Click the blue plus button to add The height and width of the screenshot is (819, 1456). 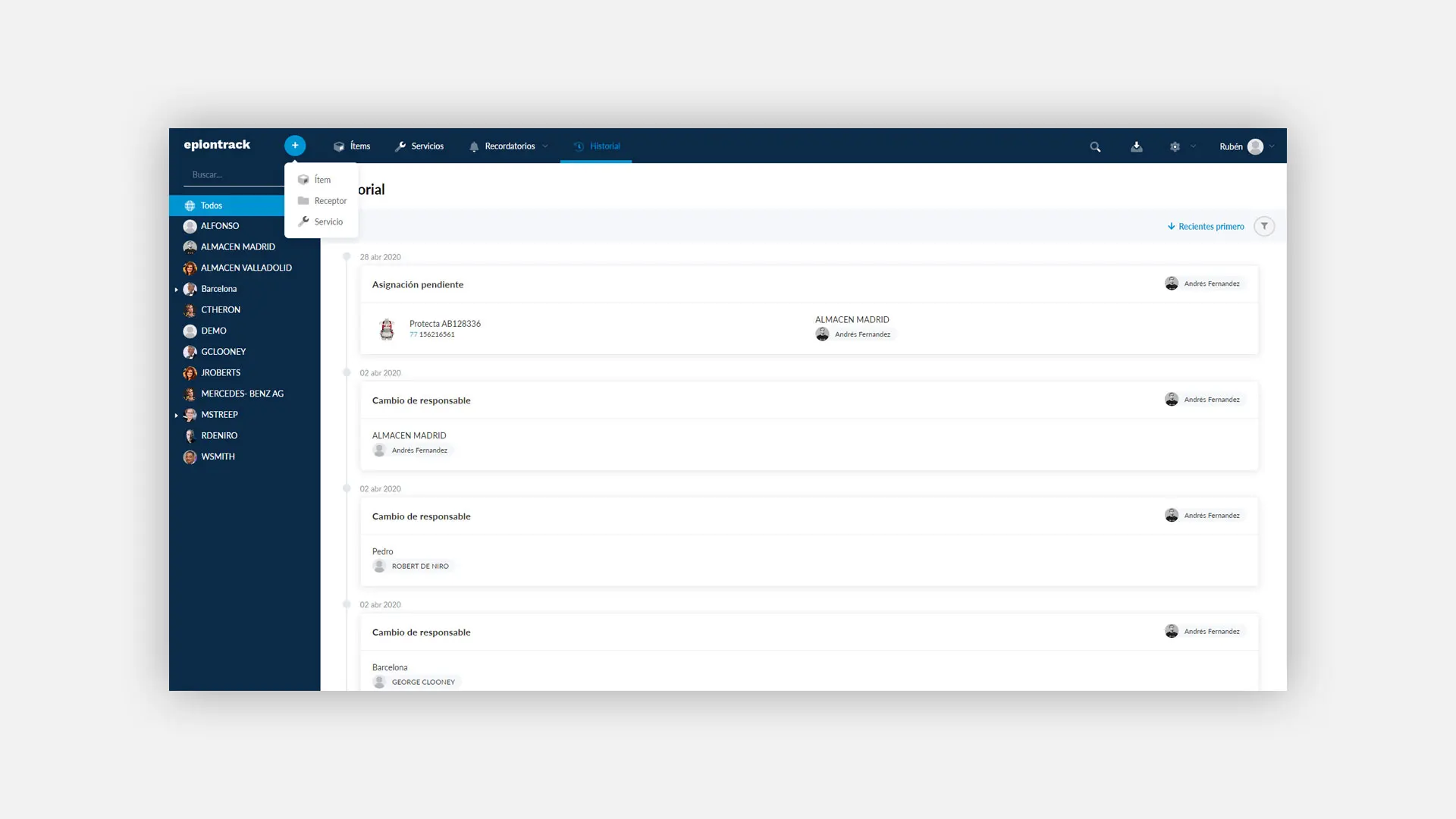coord(295,146)
